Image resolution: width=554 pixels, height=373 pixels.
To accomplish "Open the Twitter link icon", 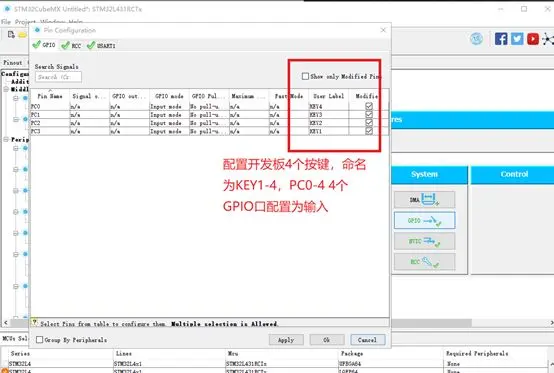I will tap(517, 39).
